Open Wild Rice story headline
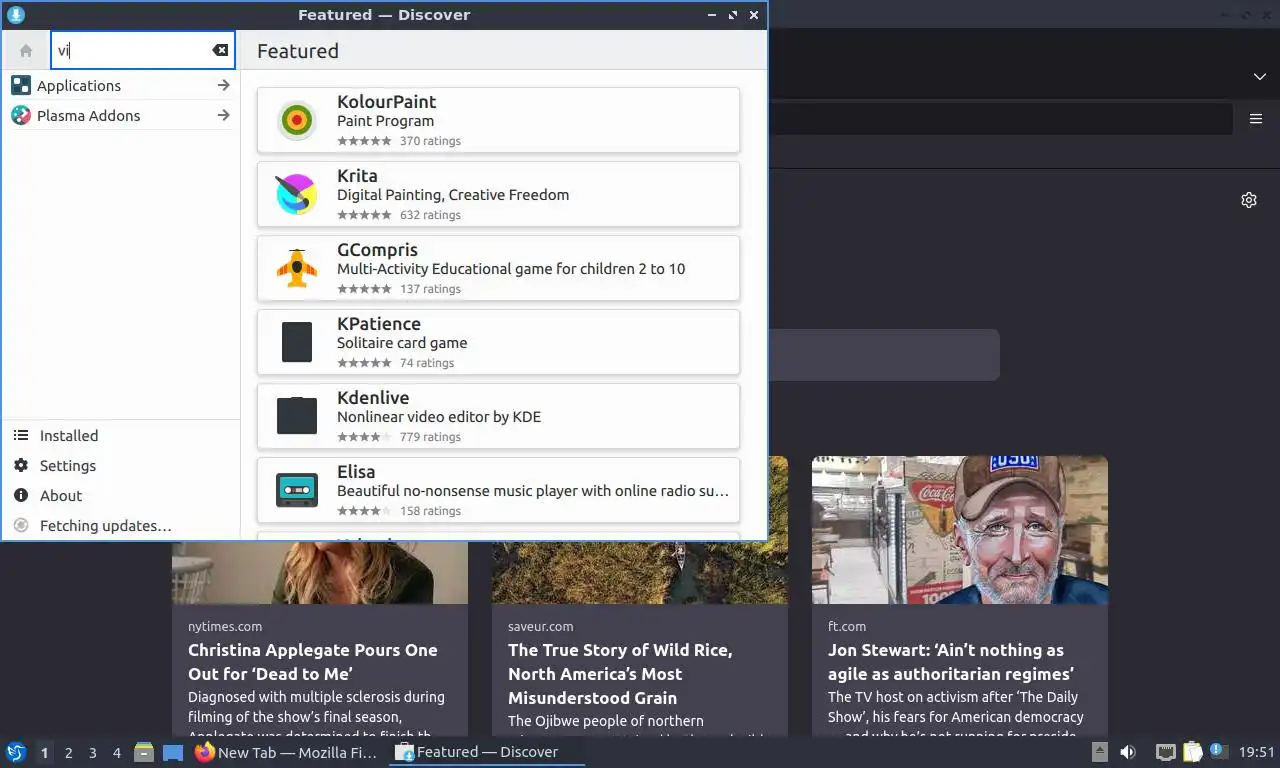 [x=620, y=674]
